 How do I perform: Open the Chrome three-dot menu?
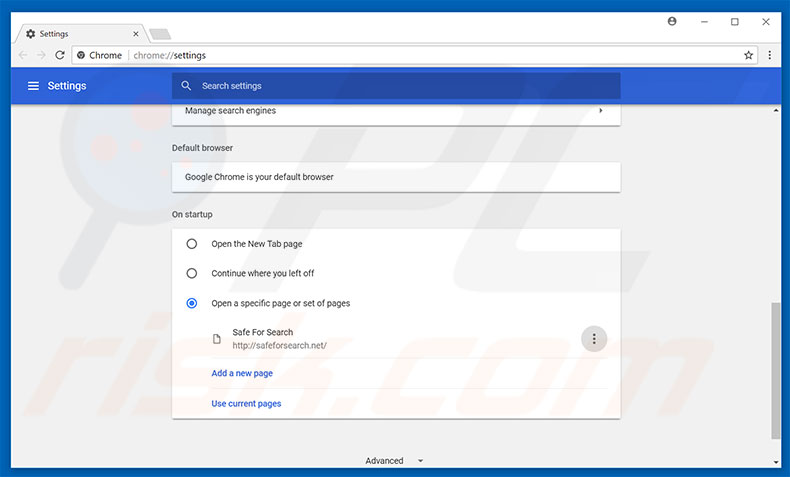point(769,55)
